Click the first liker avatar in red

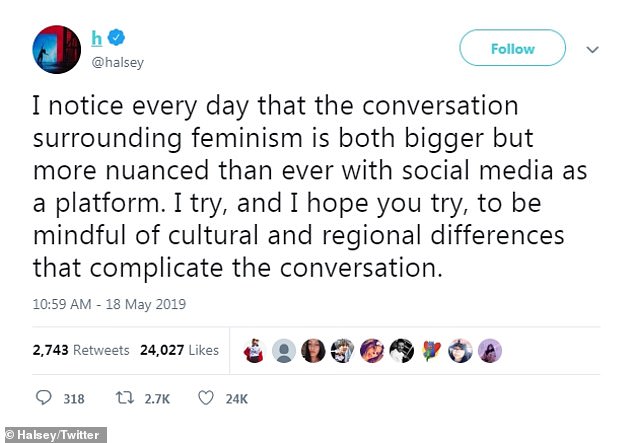pos(256,350)
